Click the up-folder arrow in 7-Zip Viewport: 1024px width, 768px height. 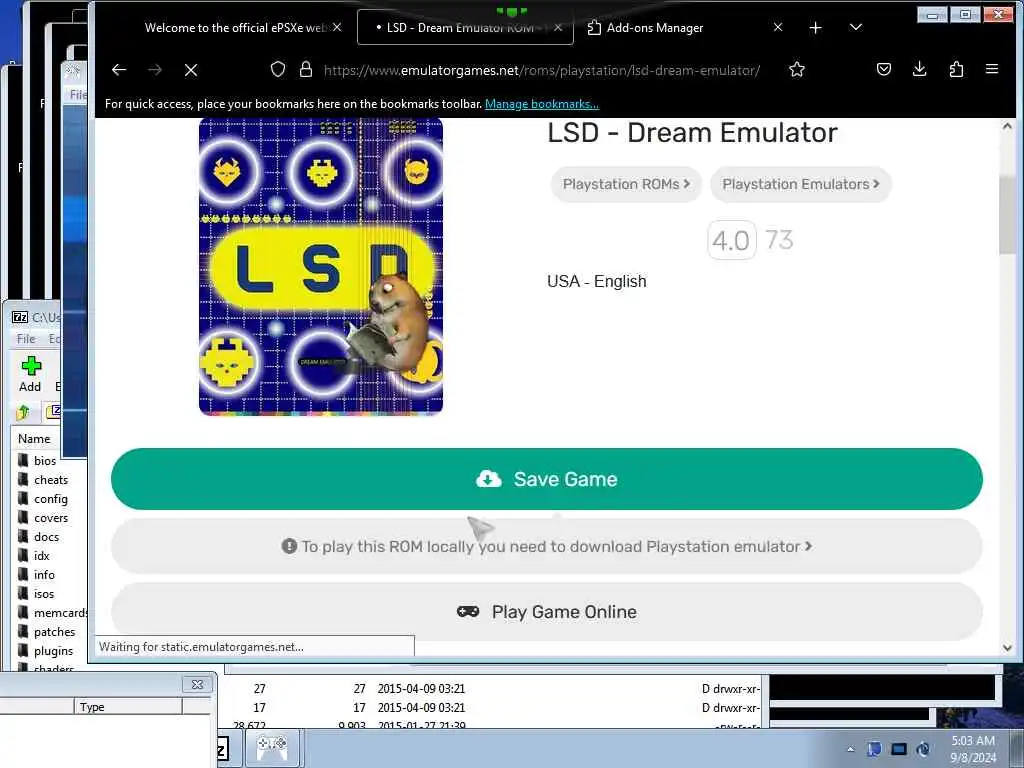24,412
